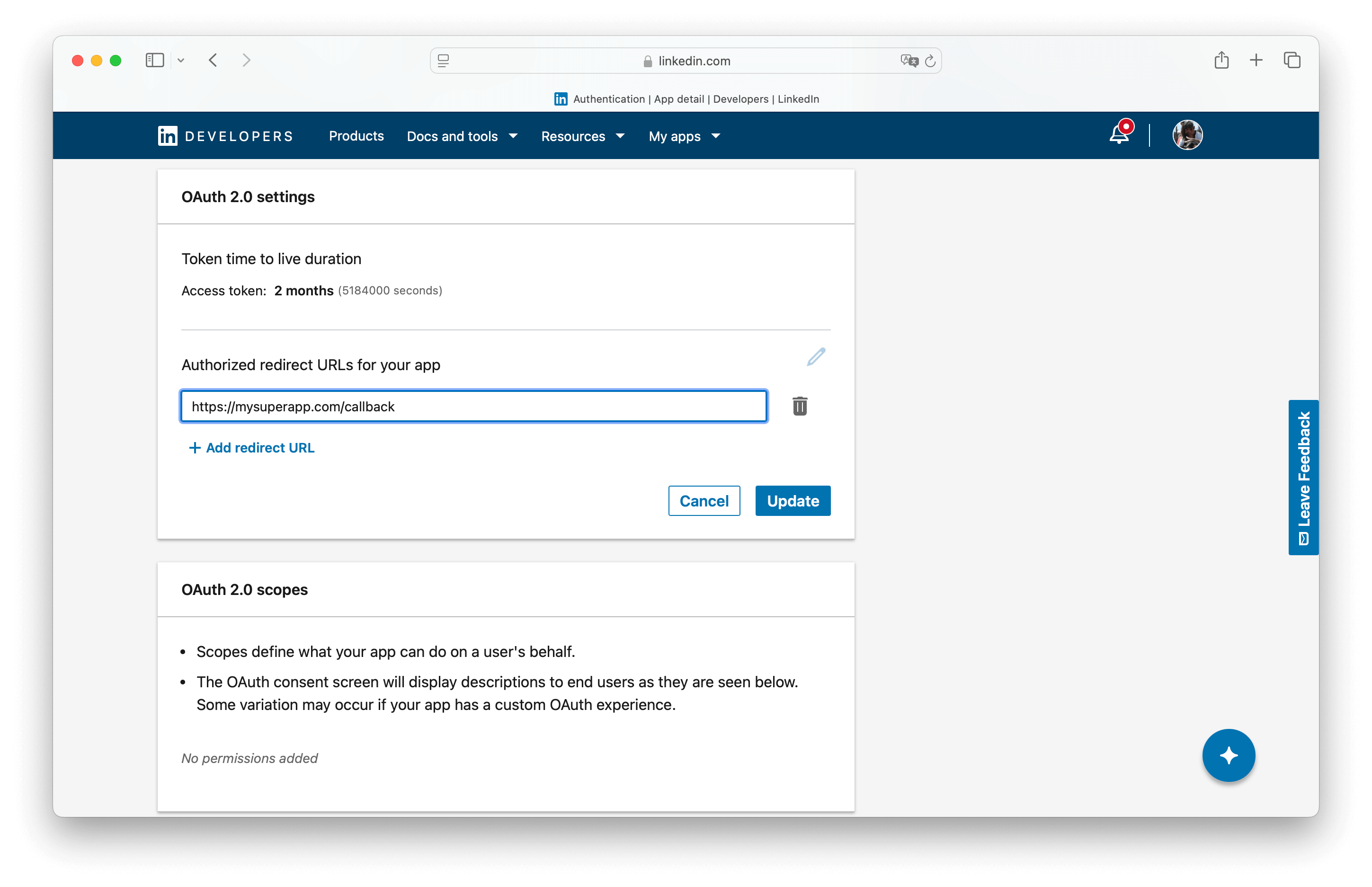Select Products in the navigation bar
The height and width of the screenshot is (887, 1372).
pos(356,136)
